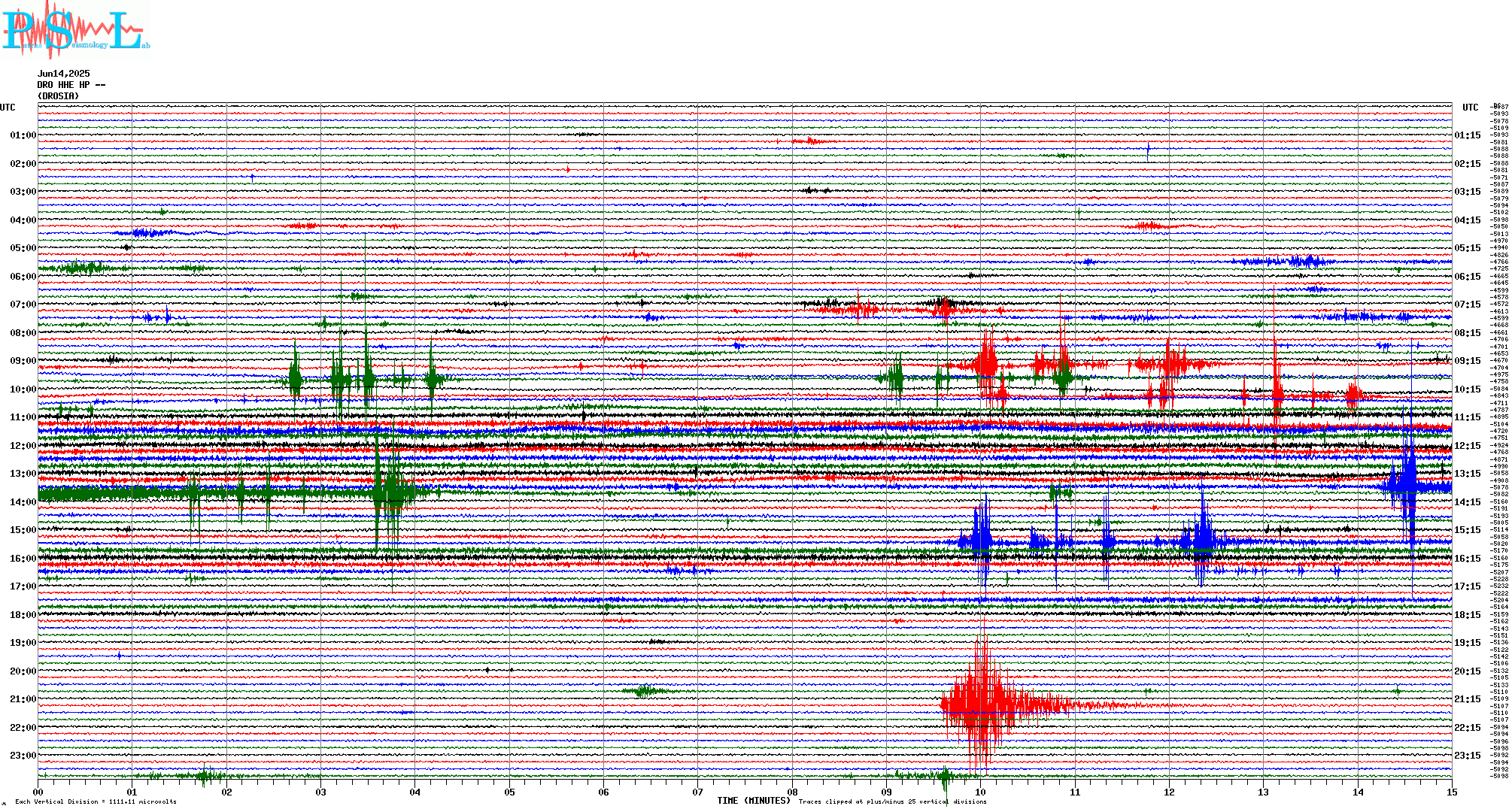Click the 10:00 hour label
1512x812 pixels.
tap(23, 389)
